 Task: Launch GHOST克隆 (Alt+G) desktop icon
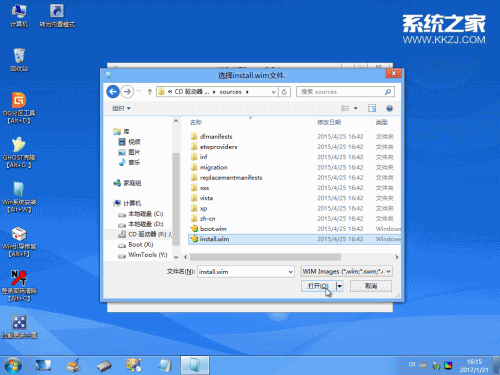pyautogui.click(x=19, y=152)
